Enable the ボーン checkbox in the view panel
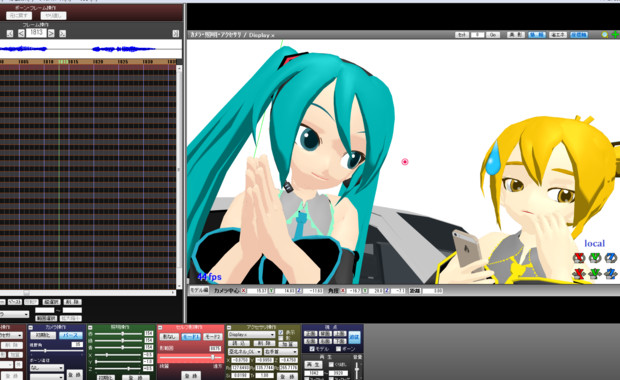This screenshot has width=620, height=380. pyautogui.click(x=338, y=349)
